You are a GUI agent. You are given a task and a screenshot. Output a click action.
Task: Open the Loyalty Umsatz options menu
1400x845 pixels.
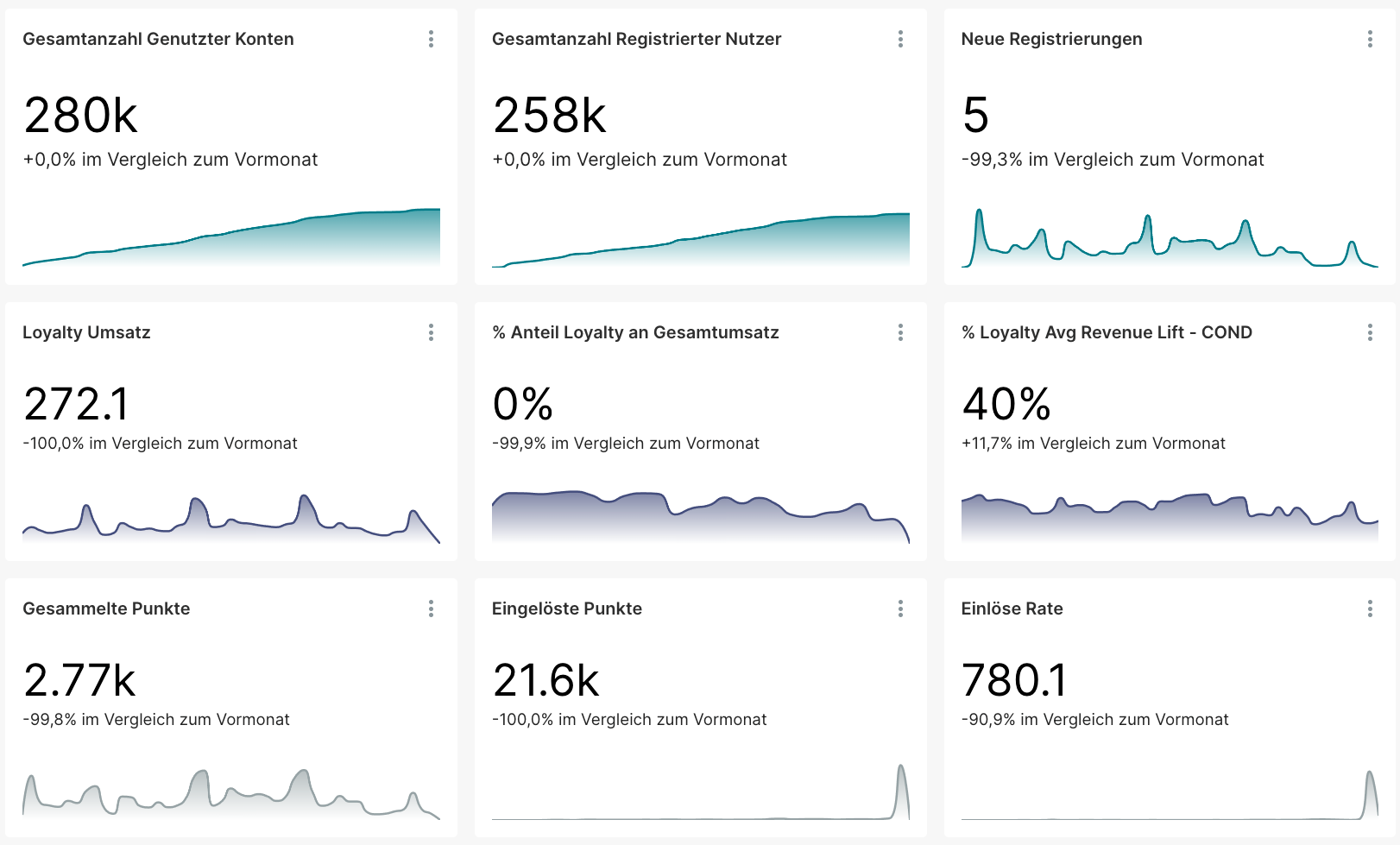point(431,332)
